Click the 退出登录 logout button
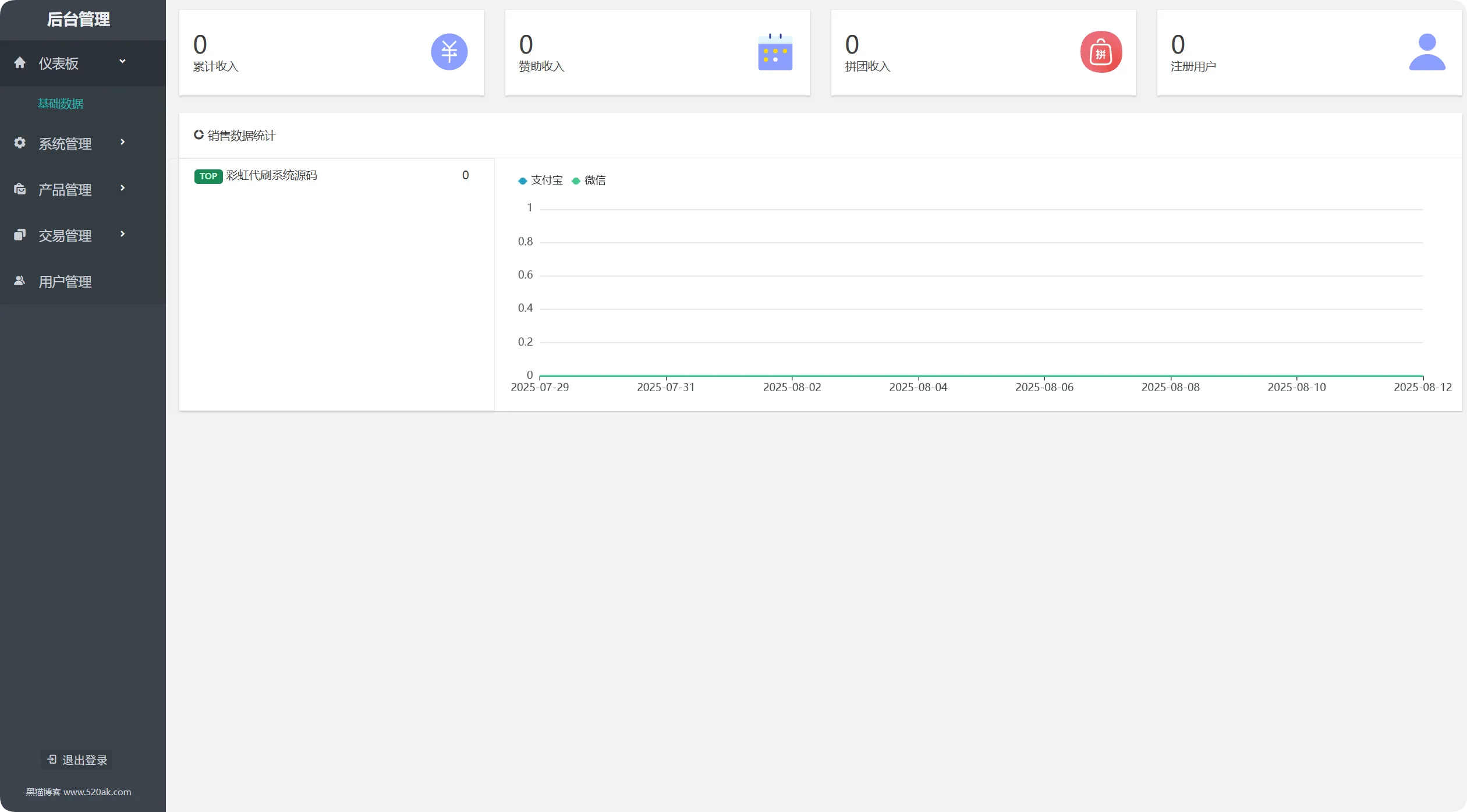This screenshot has height=812, width=1467. pyautogui.click(x=77, y=760)
